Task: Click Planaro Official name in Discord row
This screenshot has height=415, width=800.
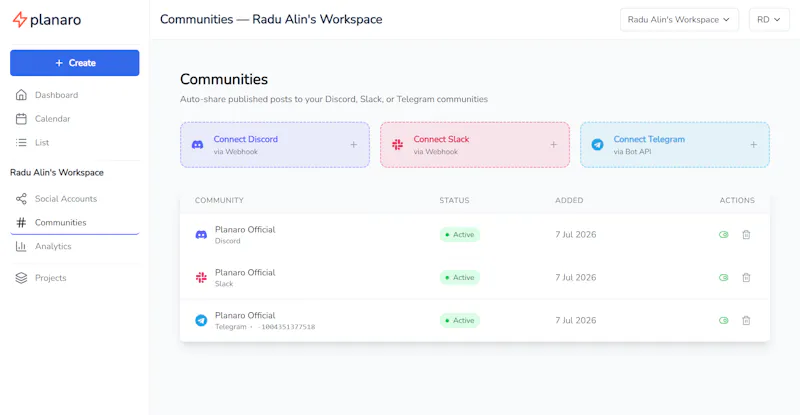Action: coord(245,230)
